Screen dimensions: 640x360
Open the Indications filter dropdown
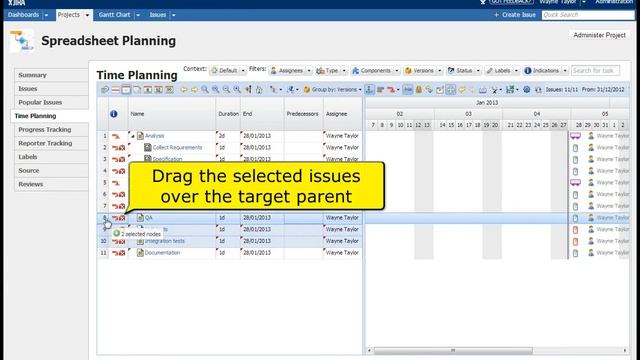point(545,70)
